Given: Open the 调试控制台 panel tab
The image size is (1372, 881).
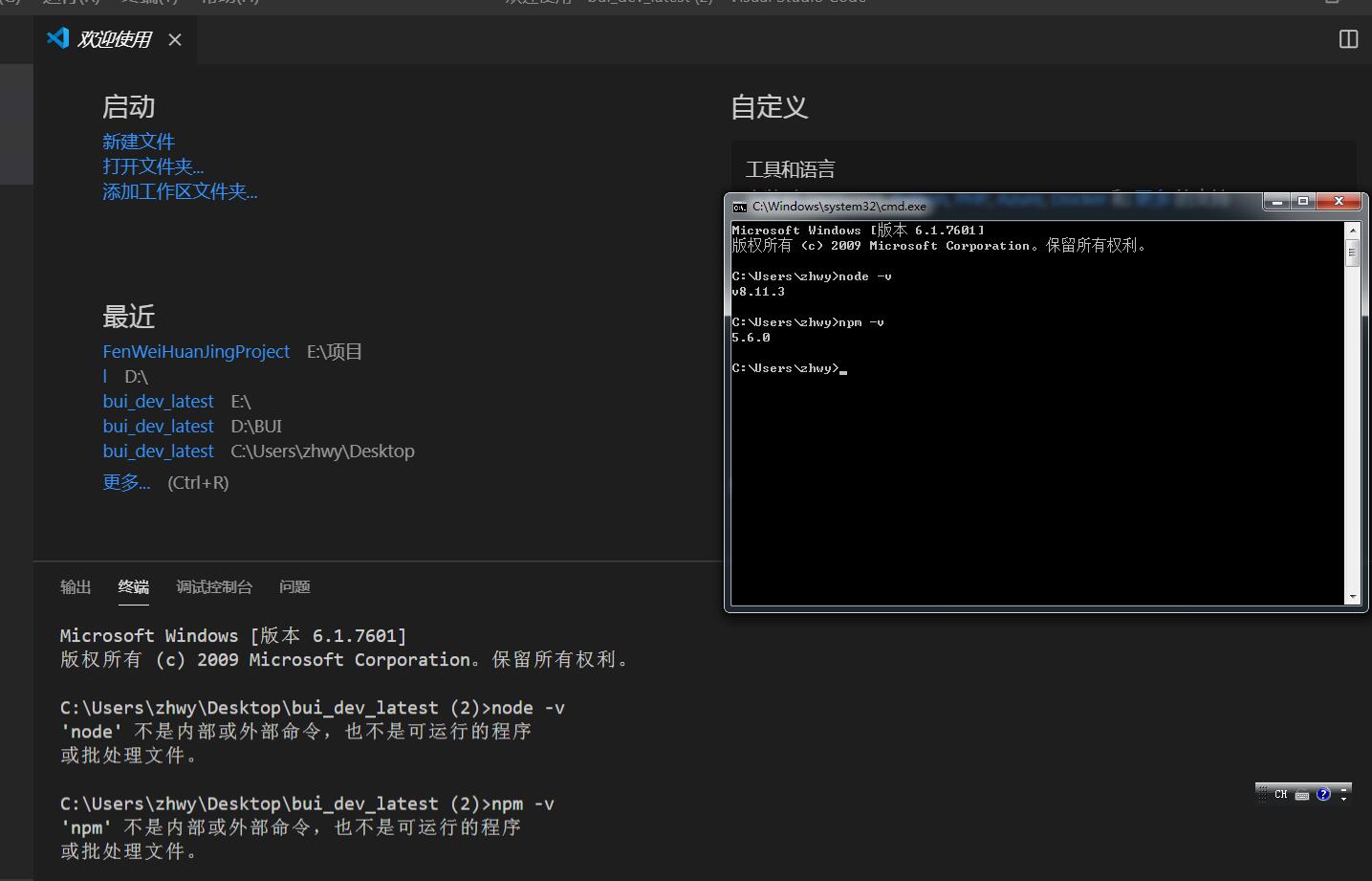Looking at the screenshot, I should point(214,586).
